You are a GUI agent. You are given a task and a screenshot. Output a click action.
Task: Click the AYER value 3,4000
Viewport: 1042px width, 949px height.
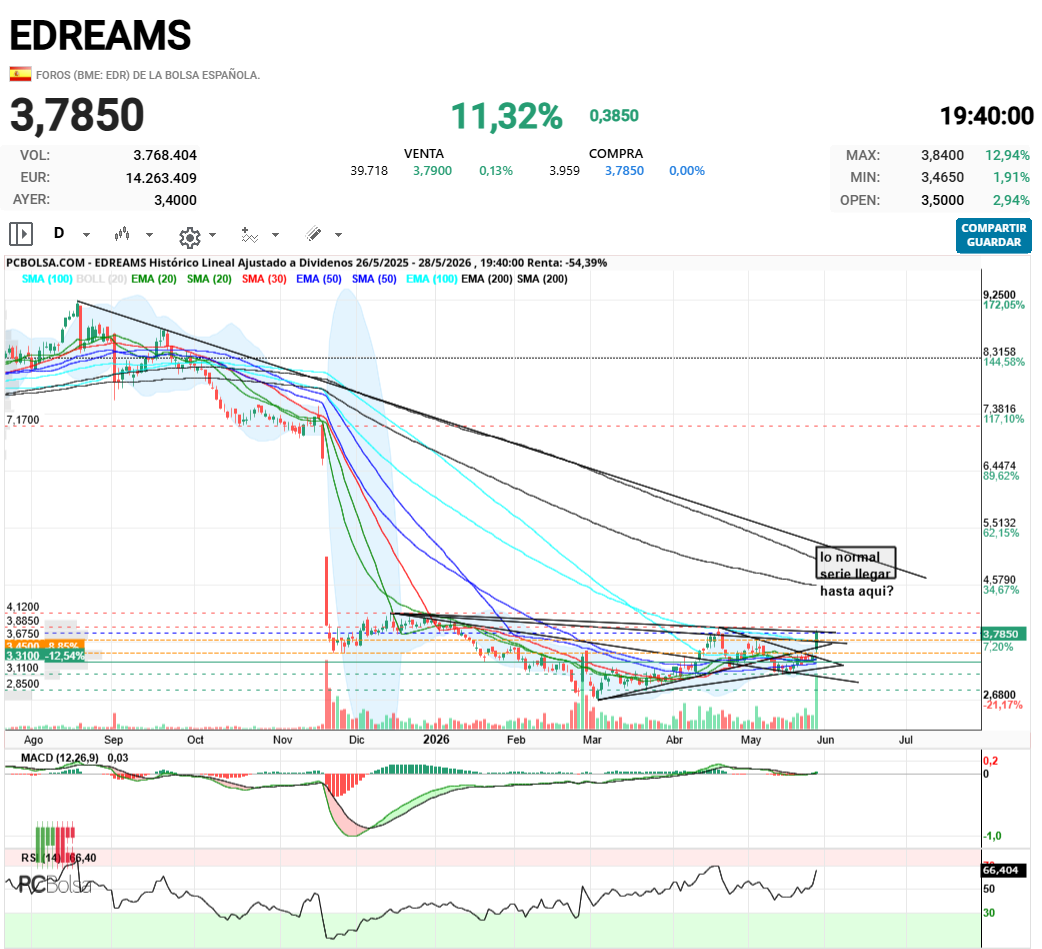(x=175, y=200)
